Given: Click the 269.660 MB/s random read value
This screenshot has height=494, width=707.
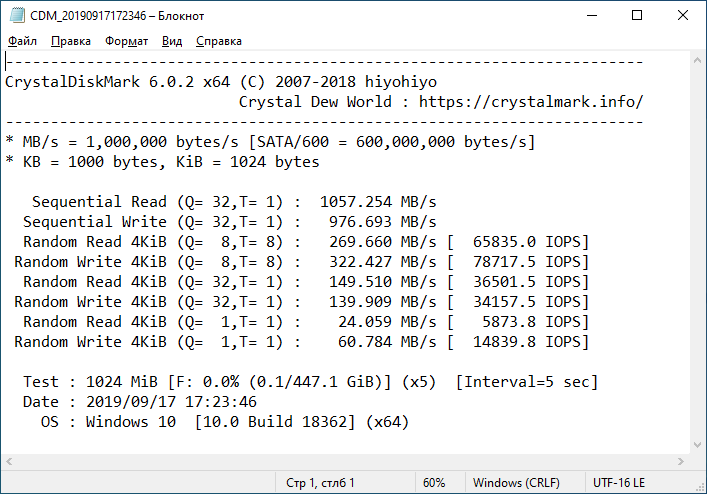Looking at the screenshot, I should click(x=382, y=242).
